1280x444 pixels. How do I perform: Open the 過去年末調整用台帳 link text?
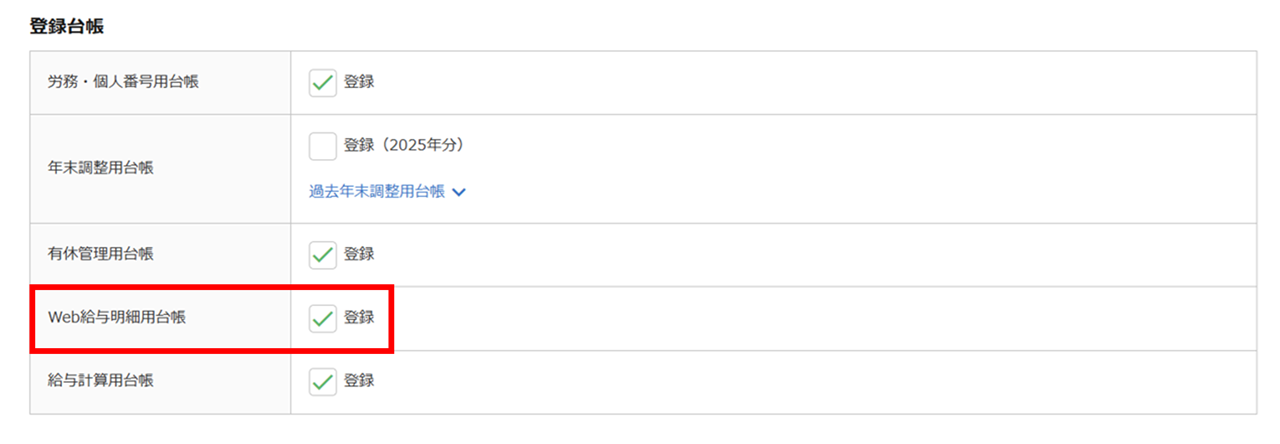[377, 192]
